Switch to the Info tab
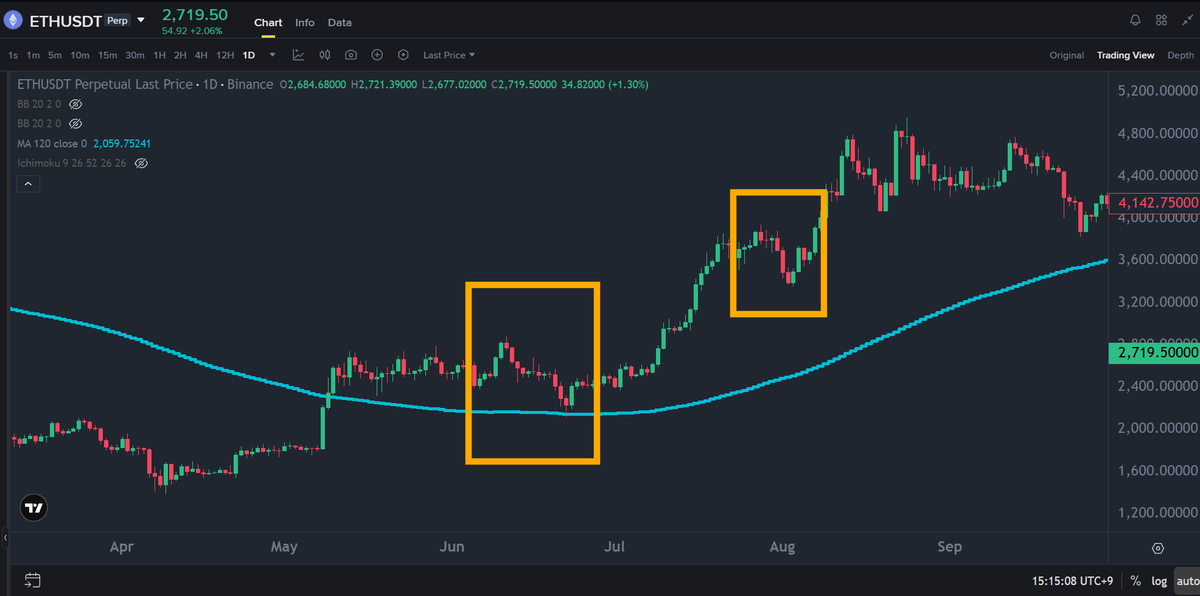The width and height of the screenshot is (1200, 596). (x=305, y=22)
